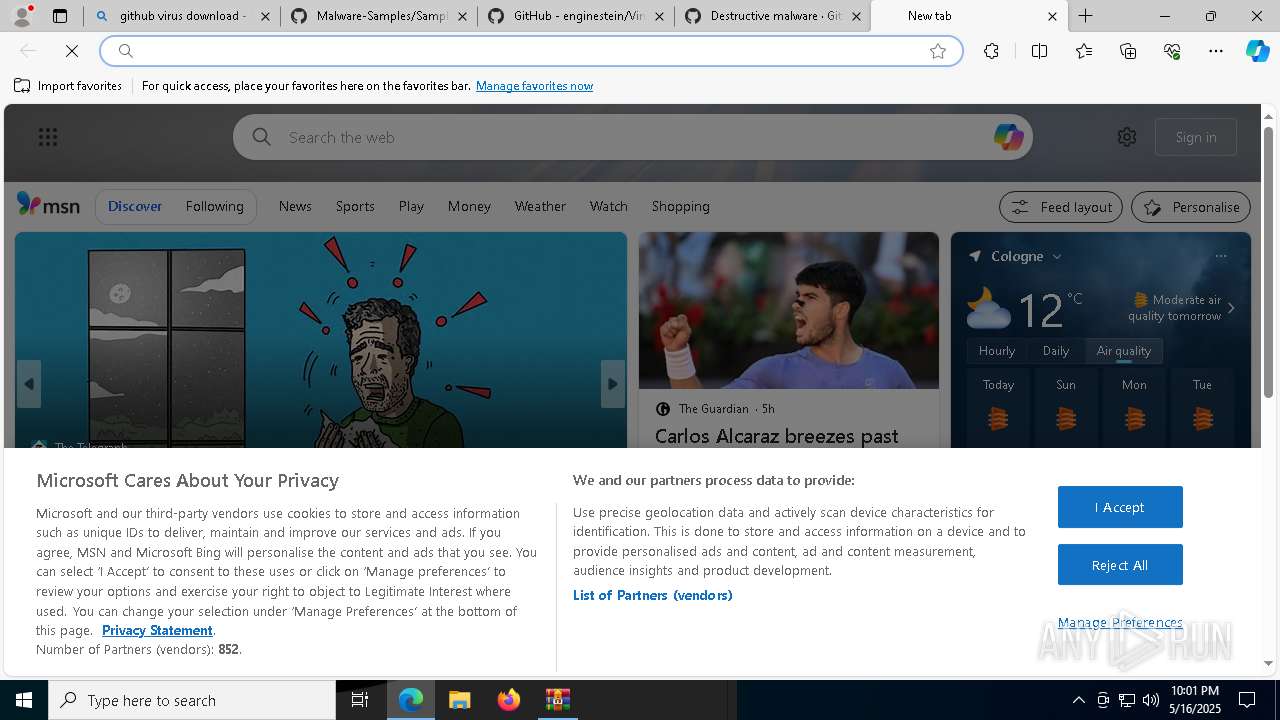1280x720 pixels.
Task: Open the Money menu item
Action: pyautogui.click(x=469, y=206)
